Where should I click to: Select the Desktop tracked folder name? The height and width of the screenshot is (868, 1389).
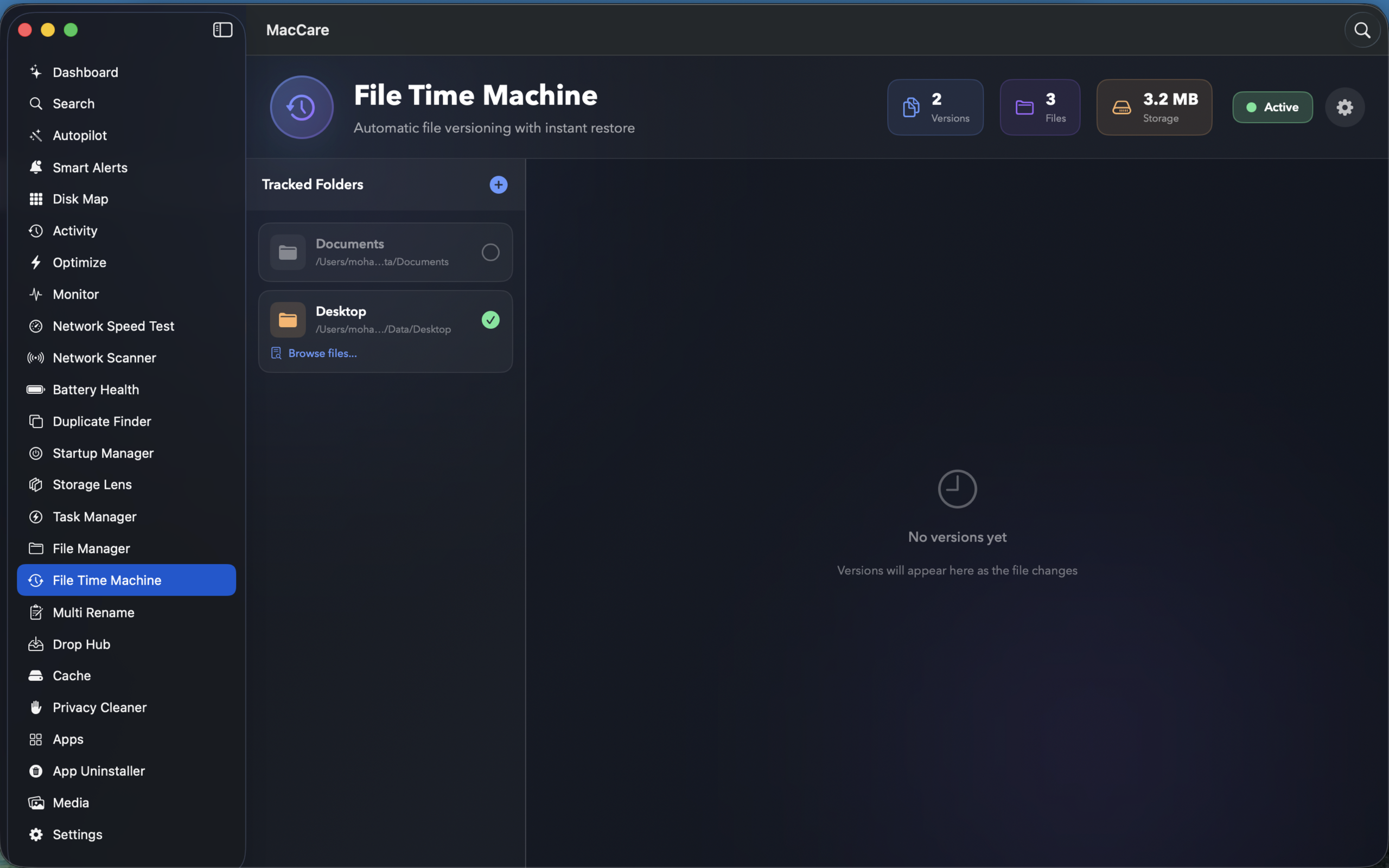341,311
